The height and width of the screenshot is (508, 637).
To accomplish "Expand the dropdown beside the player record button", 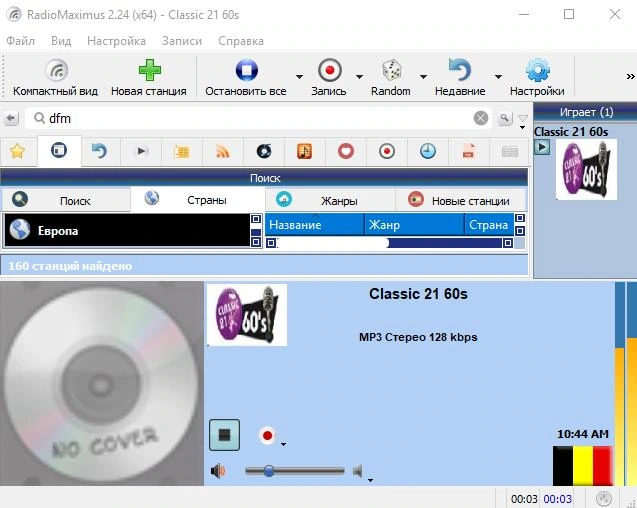I will coord(283,444).
